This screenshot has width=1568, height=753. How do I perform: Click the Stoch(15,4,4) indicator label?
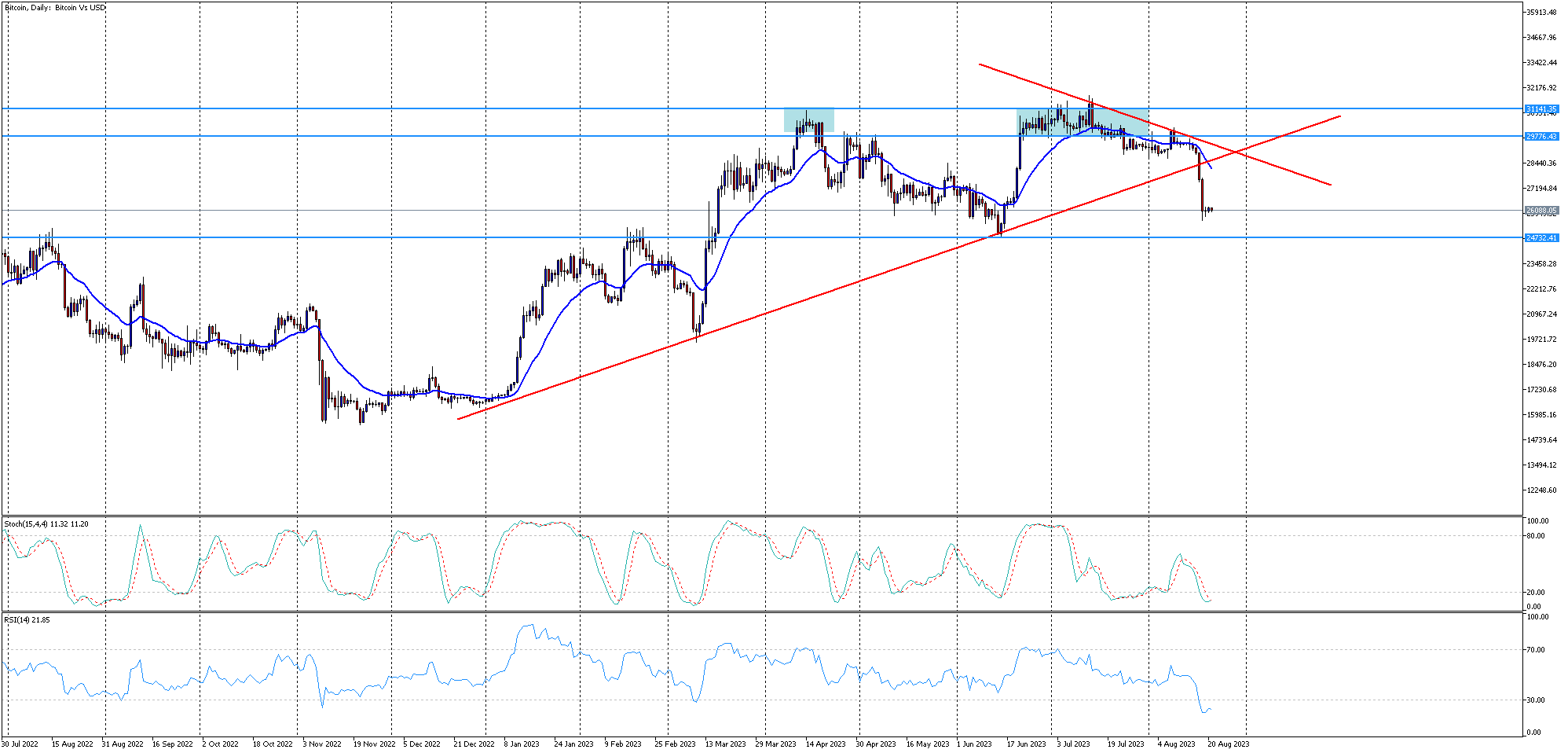46,524
